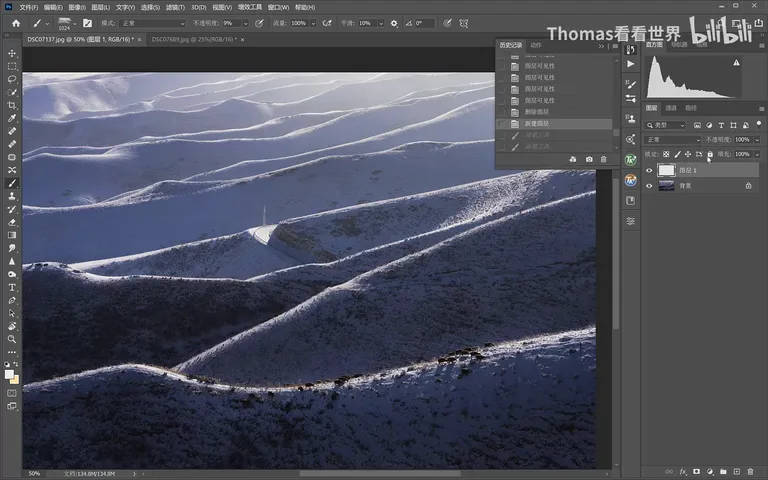The width and height of the screenshot is (768, 480).
Task: Click the foreground color swatch
Action: pyautogui.click(x=9, y=374)
